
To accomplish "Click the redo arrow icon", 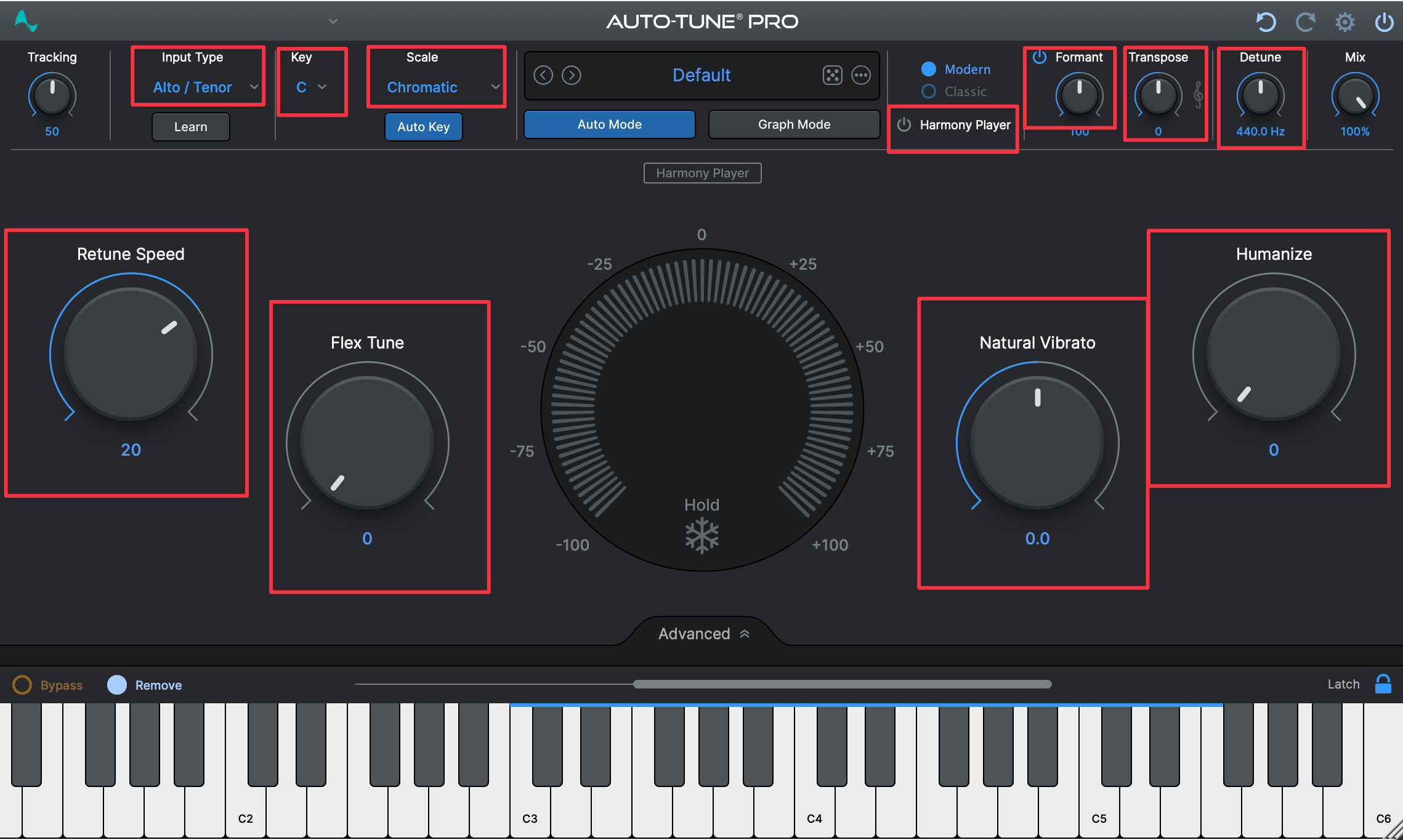I will click(1305, 22).
